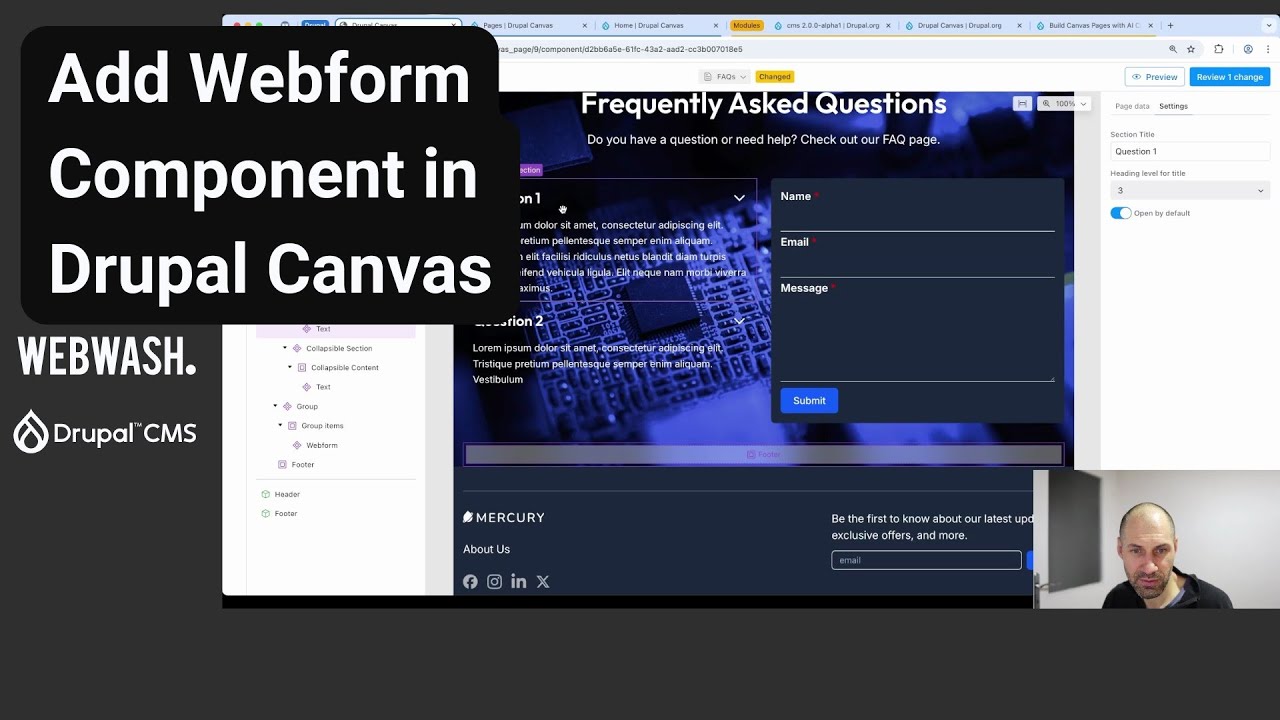Open the FAQs page selector dropdown
The width and height of the screenshot is (1280, 720).
click(725, 76)
